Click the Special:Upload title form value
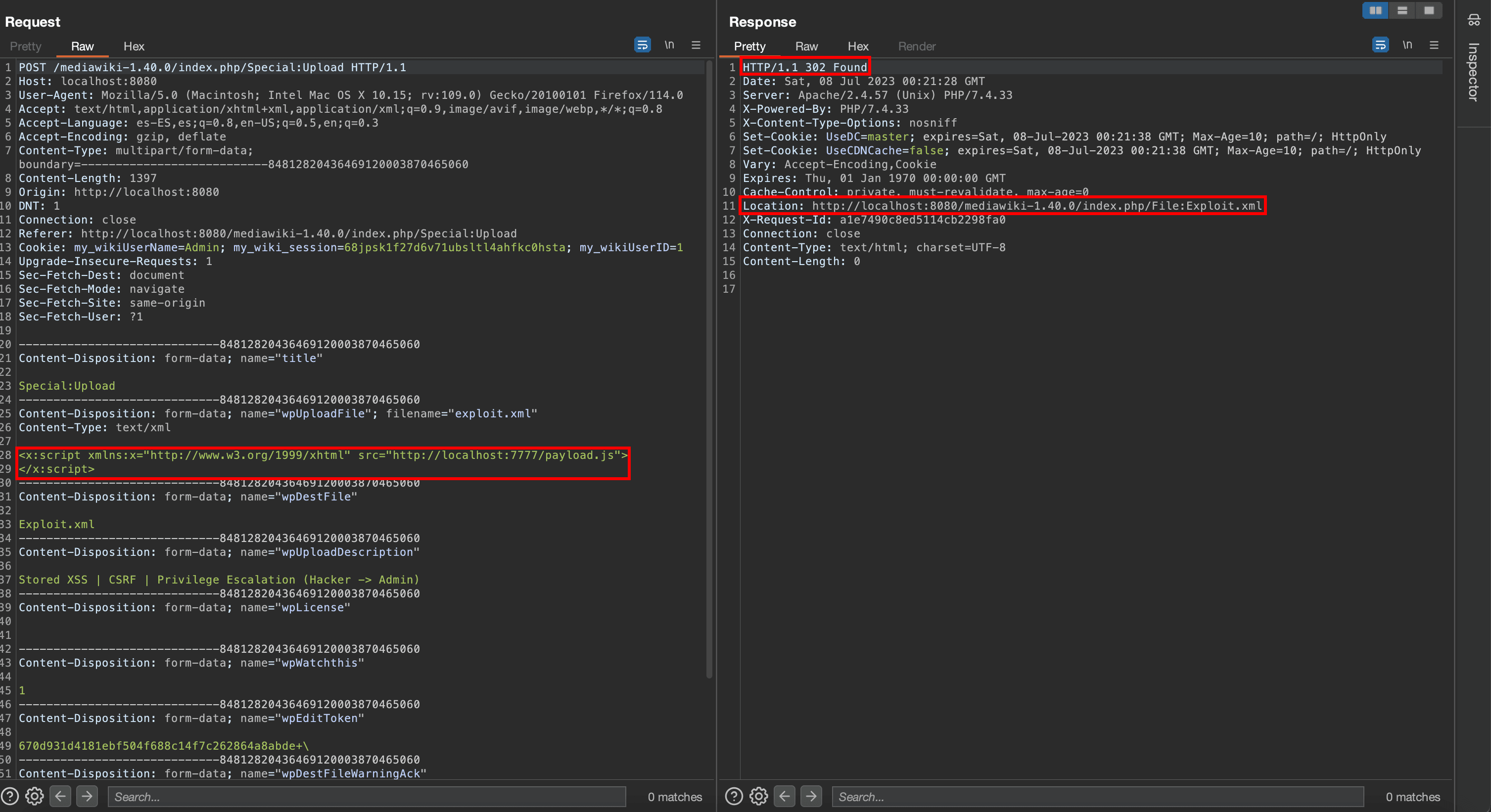The width and height of the screenshot is (1491, 812). coord(67,385)
